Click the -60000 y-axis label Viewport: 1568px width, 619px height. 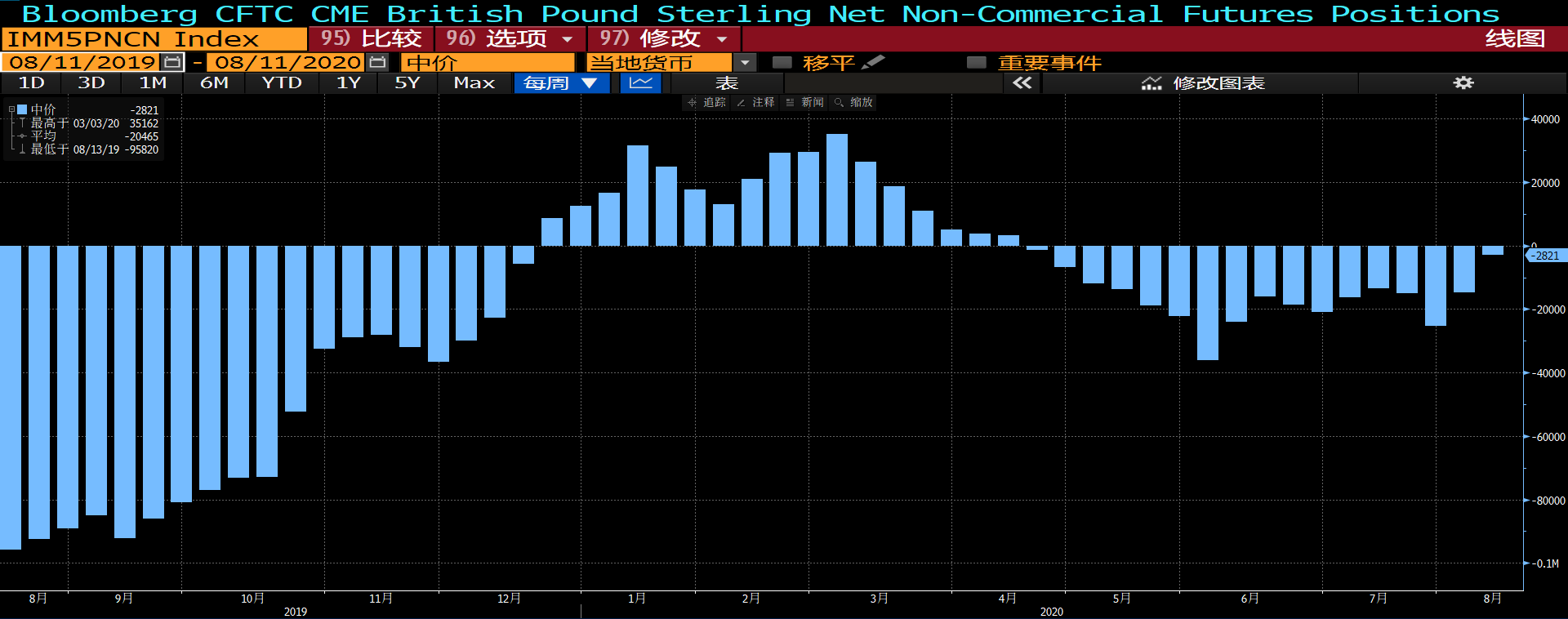coord(1548,437)
